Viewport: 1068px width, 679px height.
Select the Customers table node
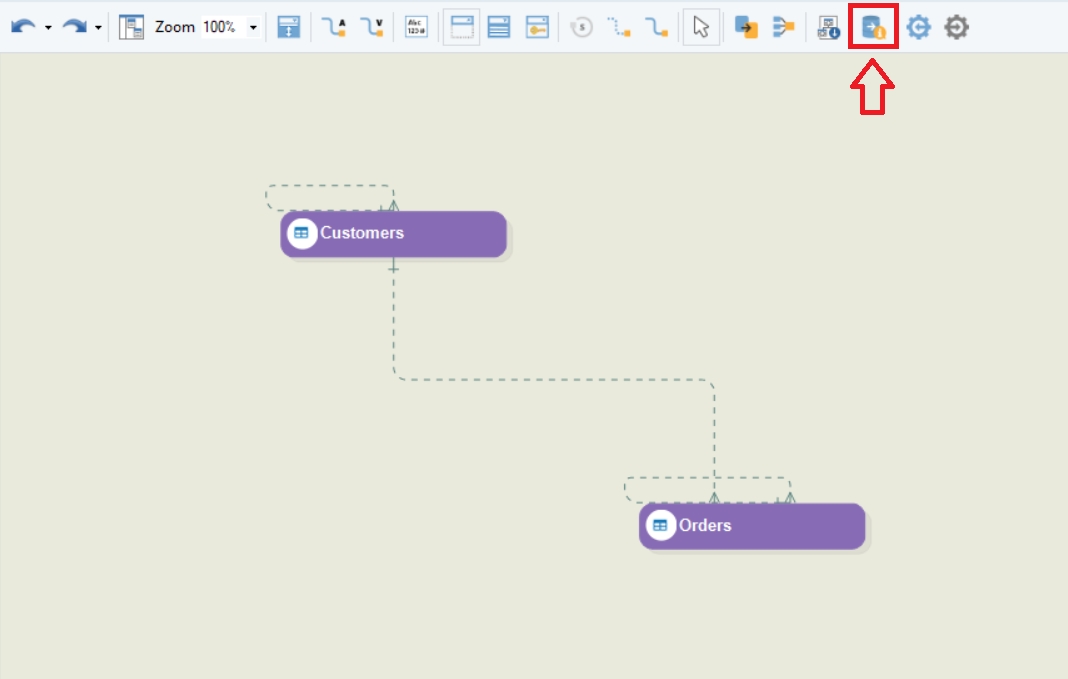click(393, 234)
